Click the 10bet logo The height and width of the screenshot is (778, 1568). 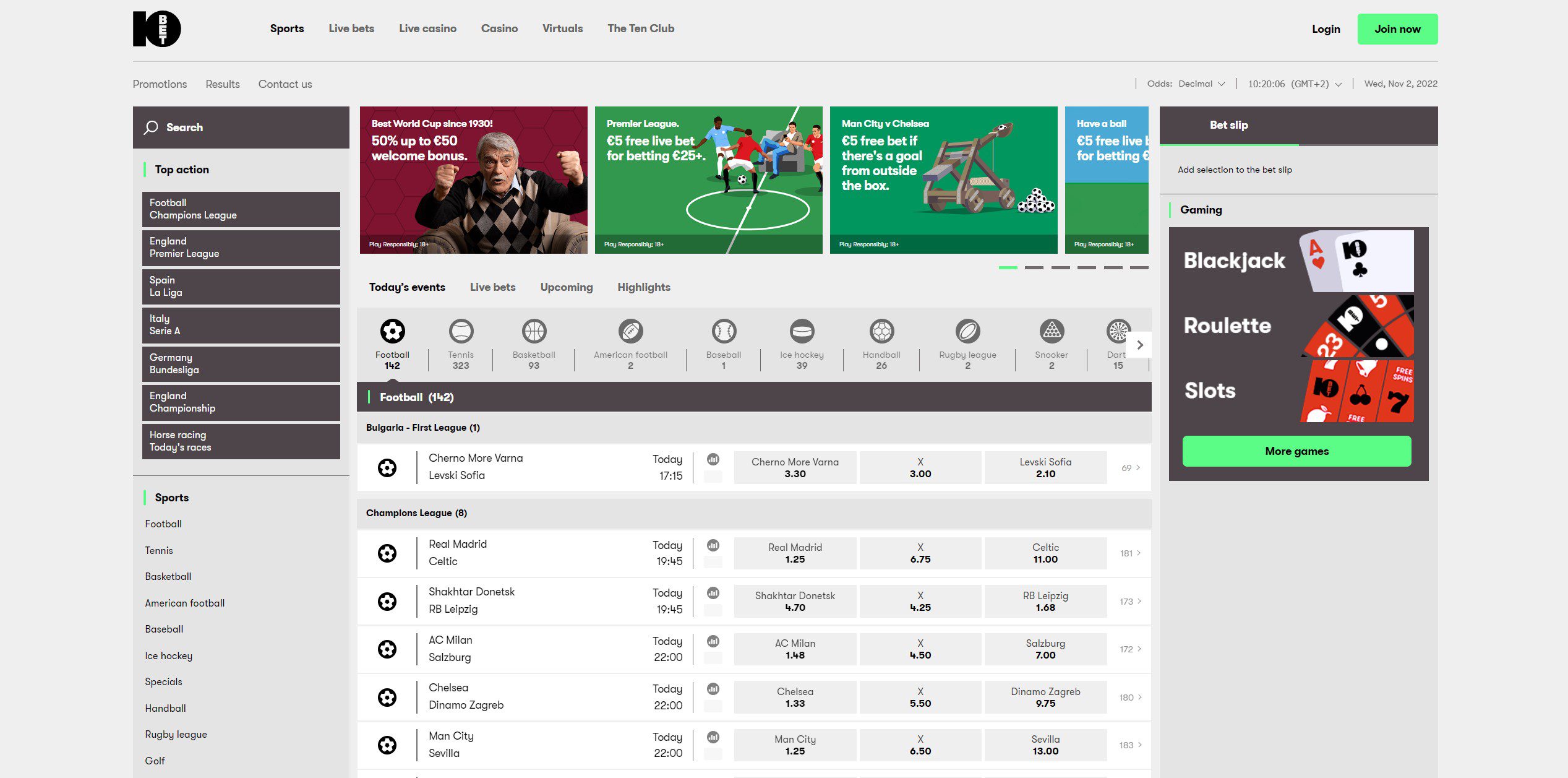click(156, 28)
